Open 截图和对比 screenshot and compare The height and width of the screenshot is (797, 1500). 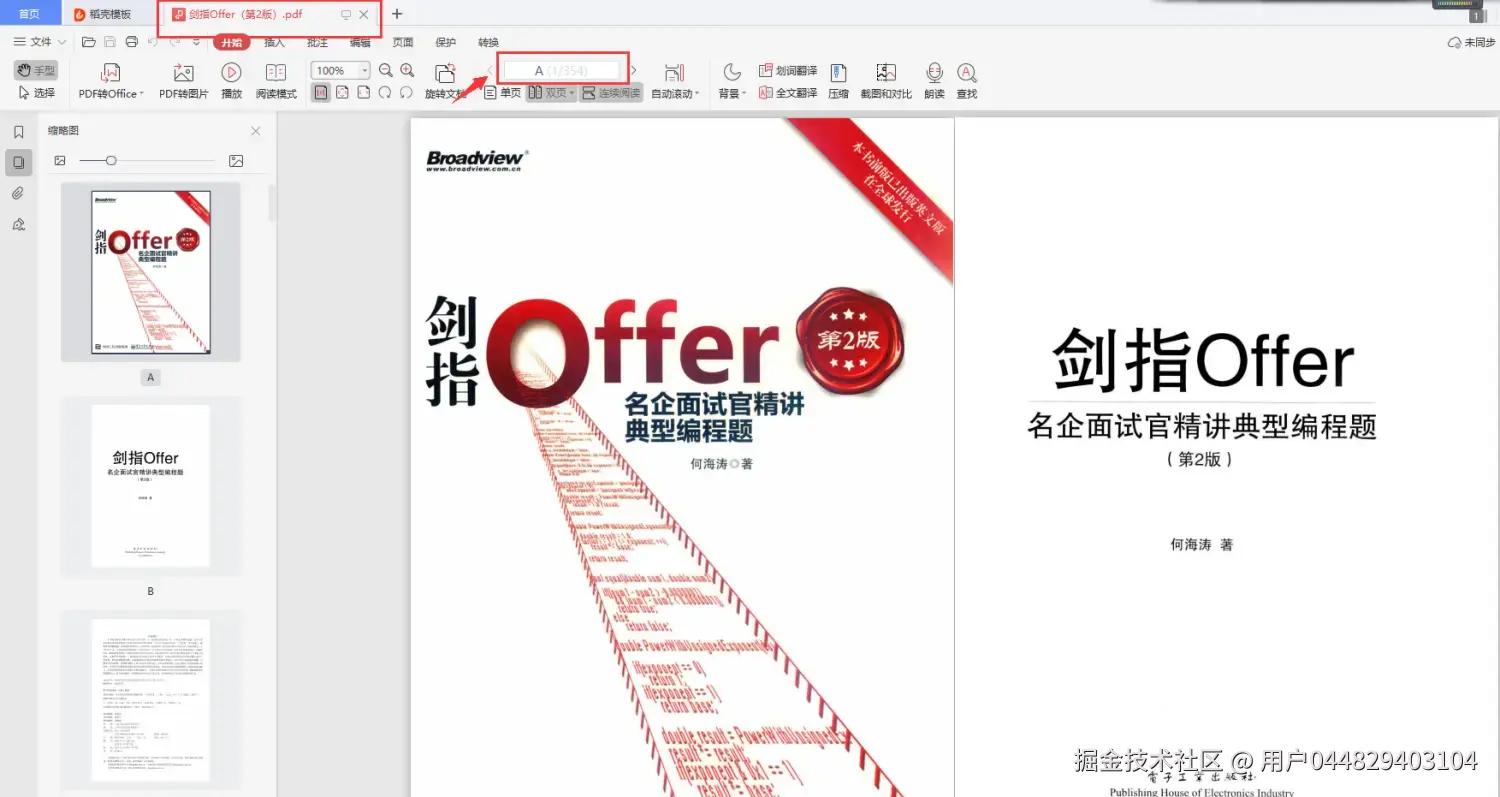pos(886,81)
